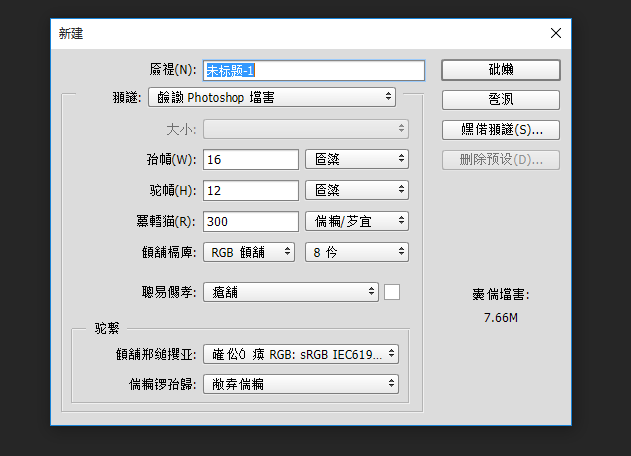The height and width of the screenshot is (456, 631).
Task: Click the second button below the confirm button
Action: pyautogui.click(x=501, y=99)
